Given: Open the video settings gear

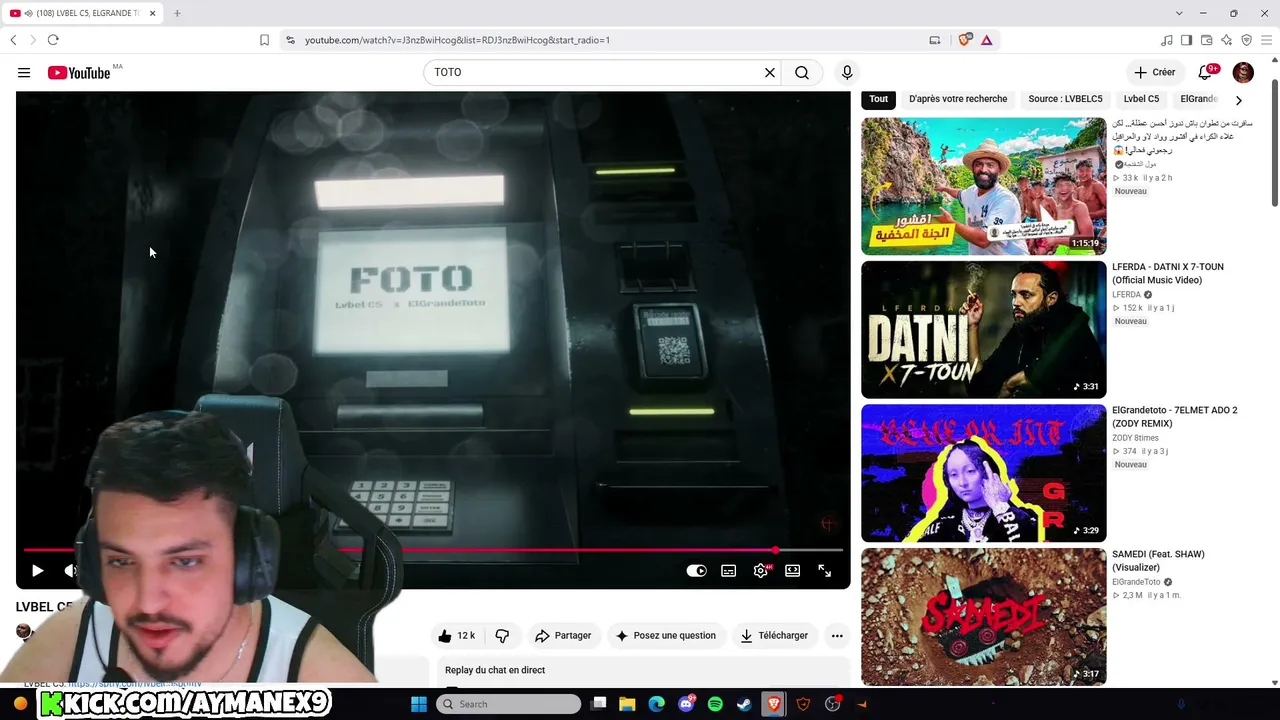Looking at the screenshot, I should click(761, 571).
